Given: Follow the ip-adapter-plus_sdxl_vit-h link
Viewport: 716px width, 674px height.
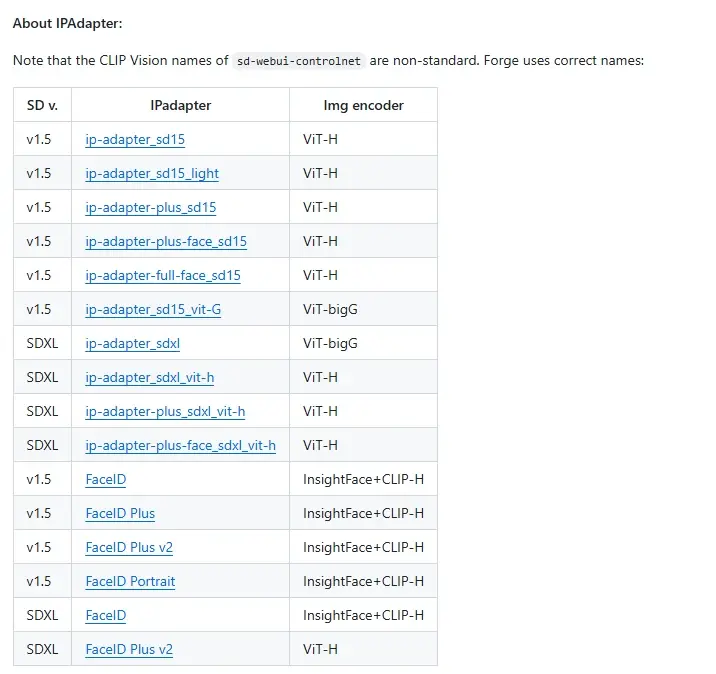Looking at the screenshot, I should coord(165,411).
